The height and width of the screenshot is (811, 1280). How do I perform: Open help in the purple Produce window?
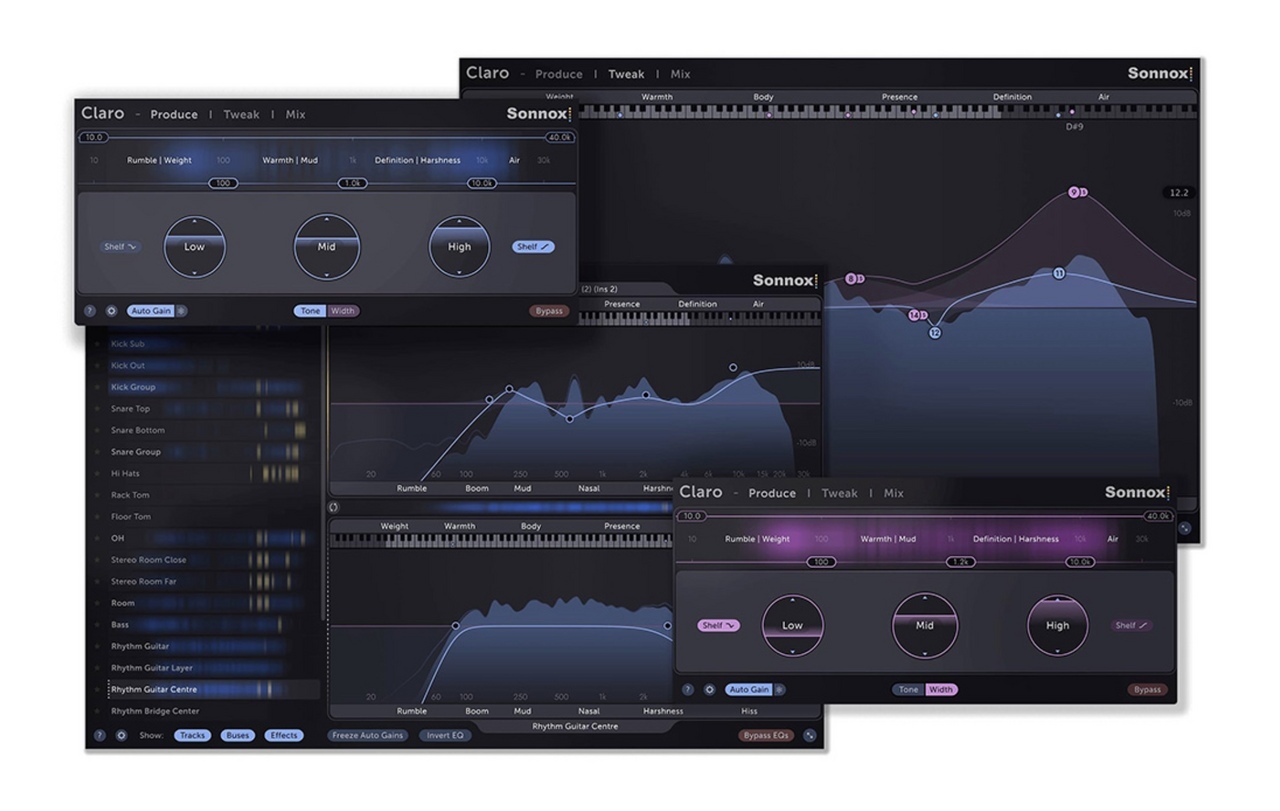pos(688,690)
